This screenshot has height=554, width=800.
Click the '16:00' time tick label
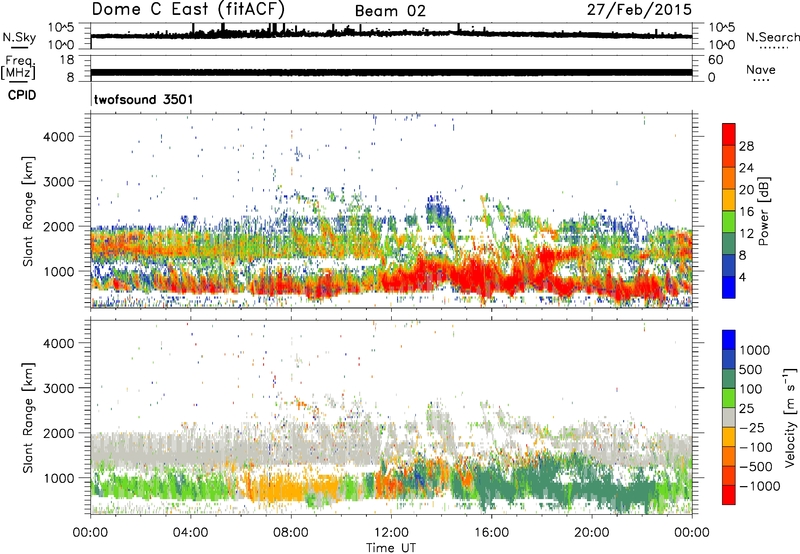pyautogui.click(x=491, y=533)
